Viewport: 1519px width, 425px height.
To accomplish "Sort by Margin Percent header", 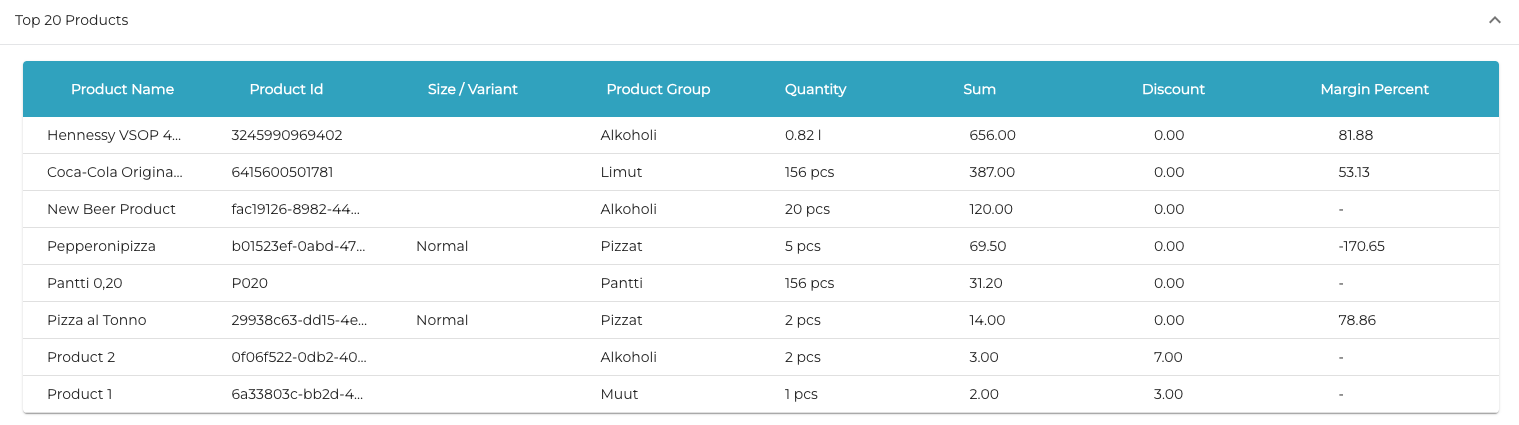I will click(x=1374, y=89).
